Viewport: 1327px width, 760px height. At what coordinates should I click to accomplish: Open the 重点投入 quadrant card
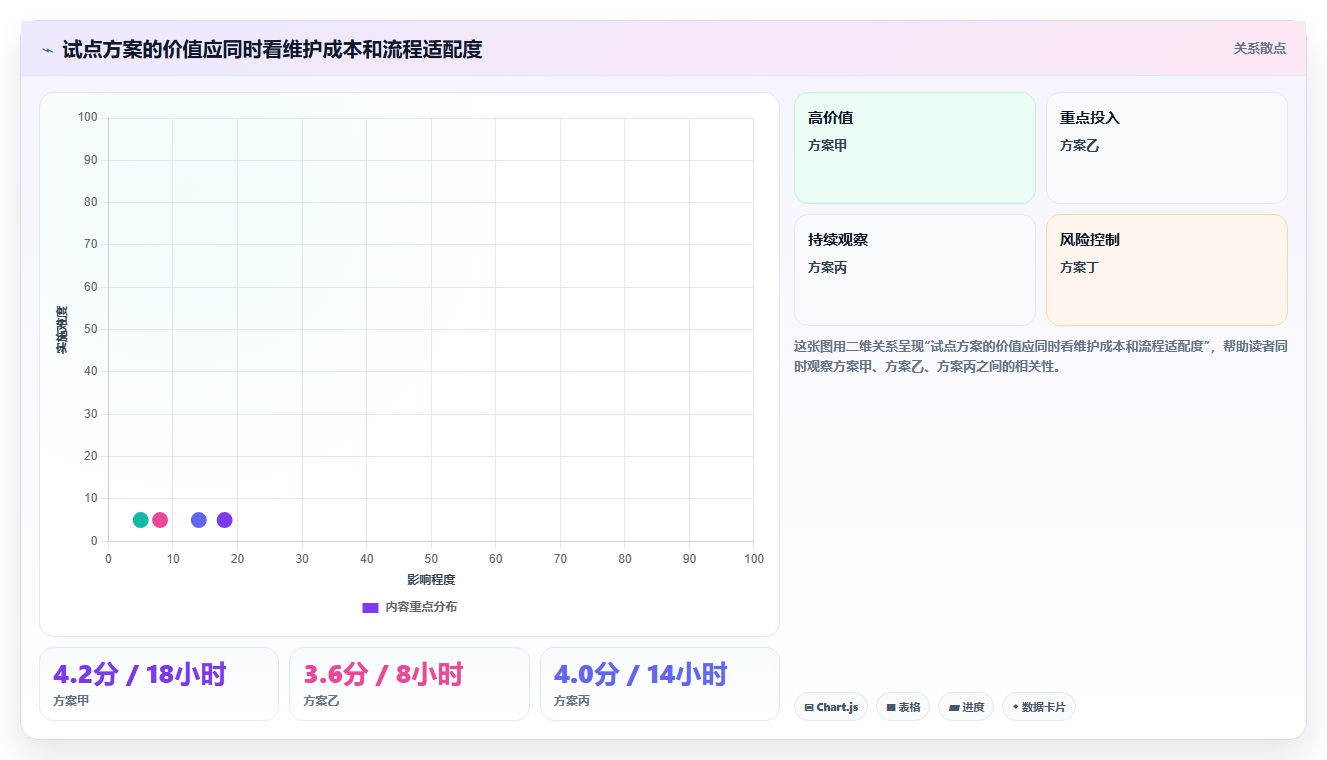[x=1167, y=148]
